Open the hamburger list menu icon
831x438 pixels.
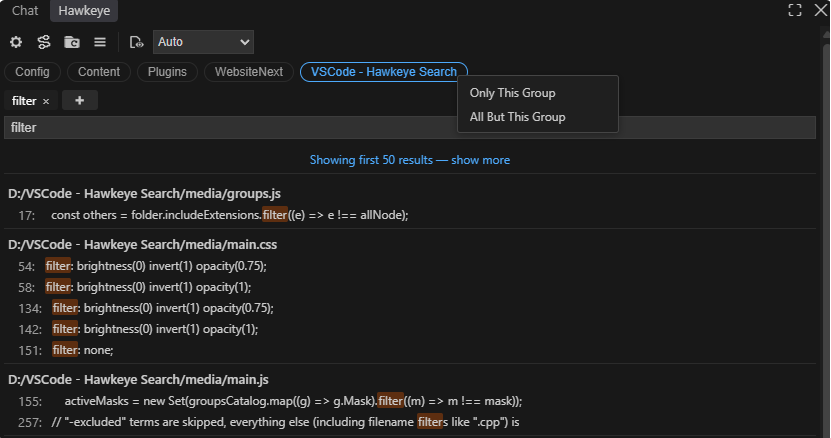tap(100, 42)
